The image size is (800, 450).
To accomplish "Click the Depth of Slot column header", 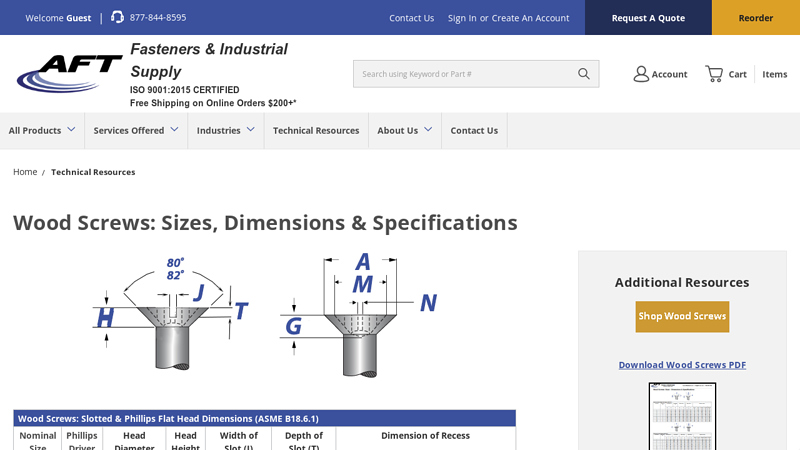I will pos(304,440).
